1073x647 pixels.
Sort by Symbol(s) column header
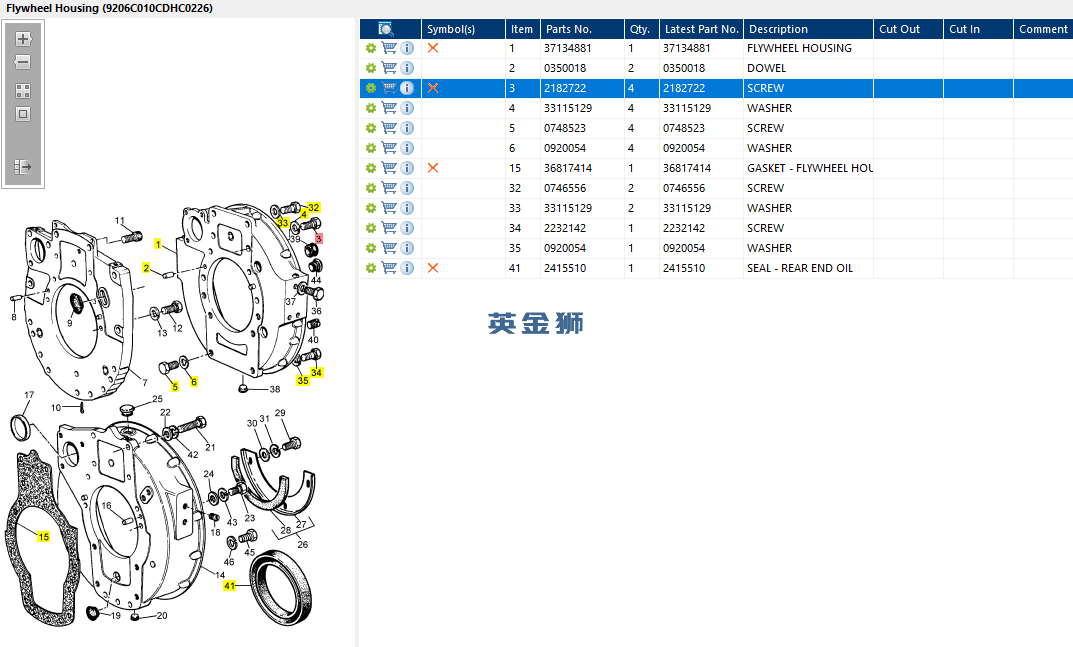(x=463, y=29)
